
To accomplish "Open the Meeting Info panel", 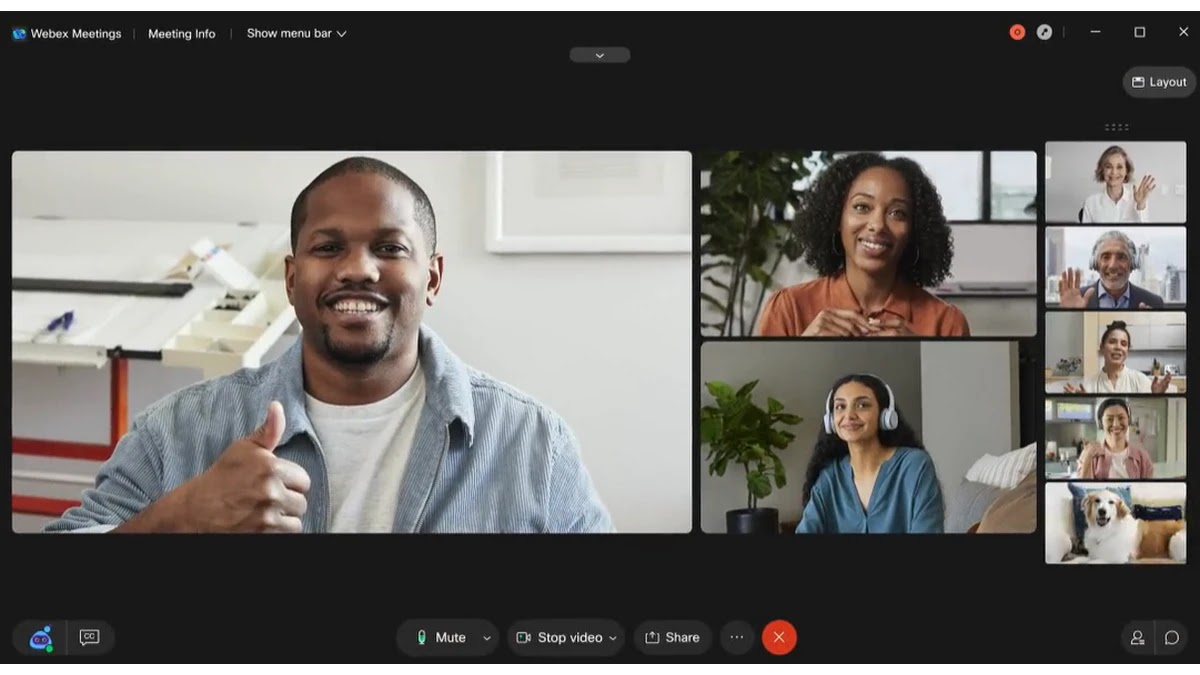I will (x=182, y=33).
